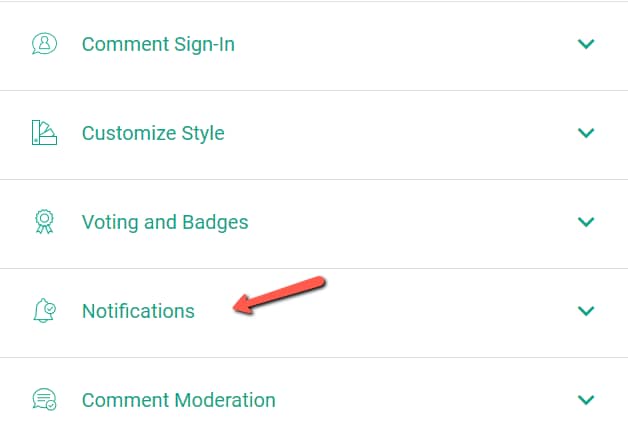Expand Comment Moderation using its chevron
The height and width of the screenshot is (440, 628).
(x=586, y=399)
